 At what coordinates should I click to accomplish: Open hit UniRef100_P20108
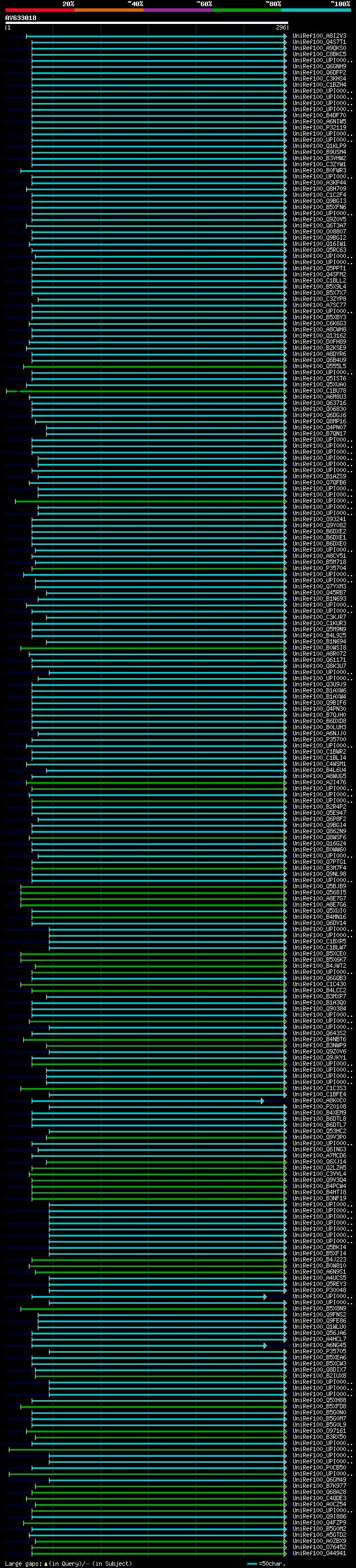coord(319,1106)
